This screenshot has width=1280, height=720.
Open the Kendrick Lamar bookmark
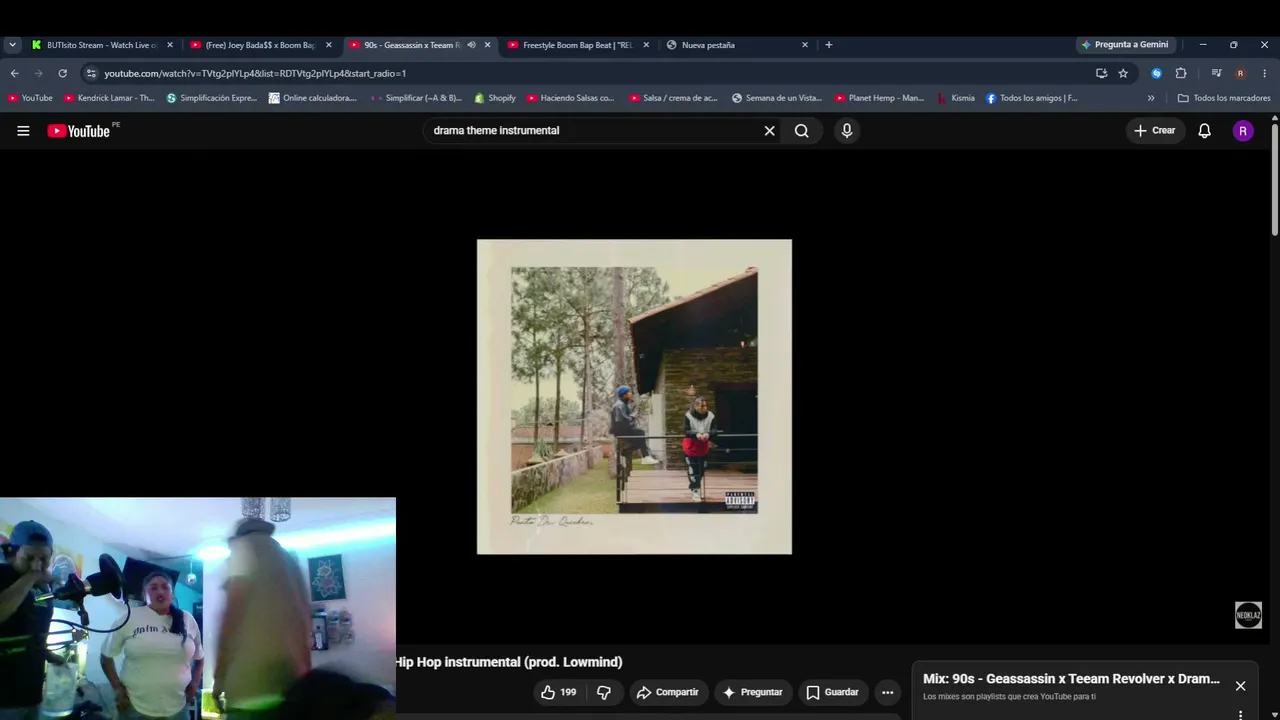109,98
